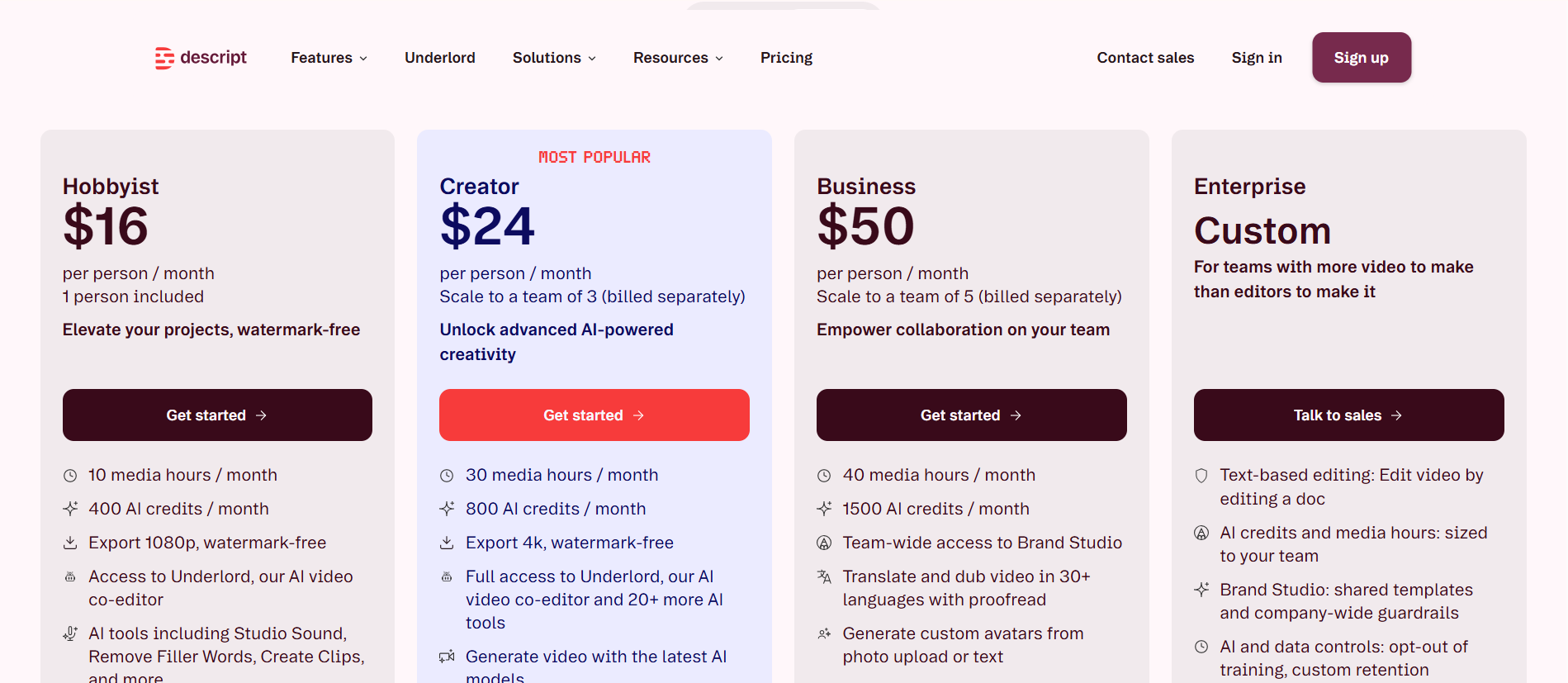Click Talk to sales for Enterprise

coord(1348,415)
